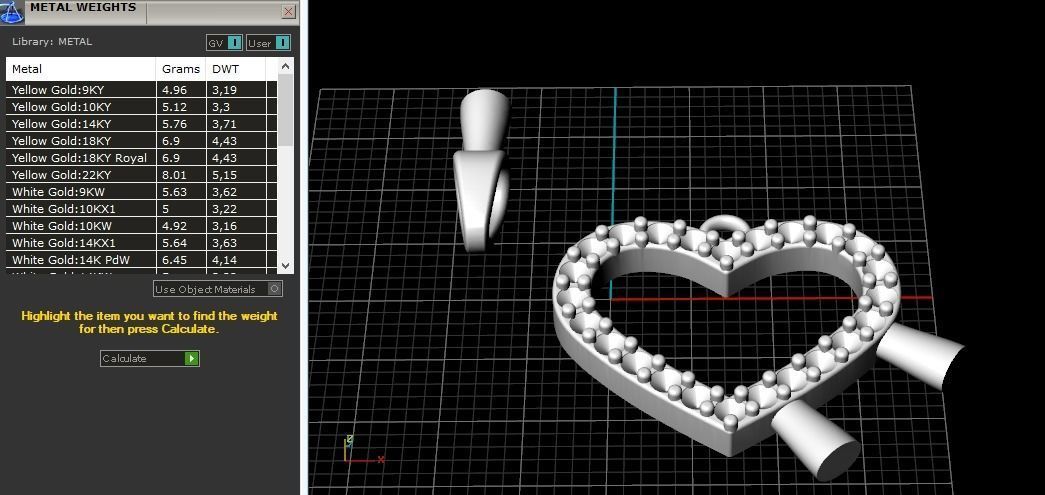1045x495 pixels.
Task: Select the White Gold:14KX1 row
Action: (x=142, y=243)
